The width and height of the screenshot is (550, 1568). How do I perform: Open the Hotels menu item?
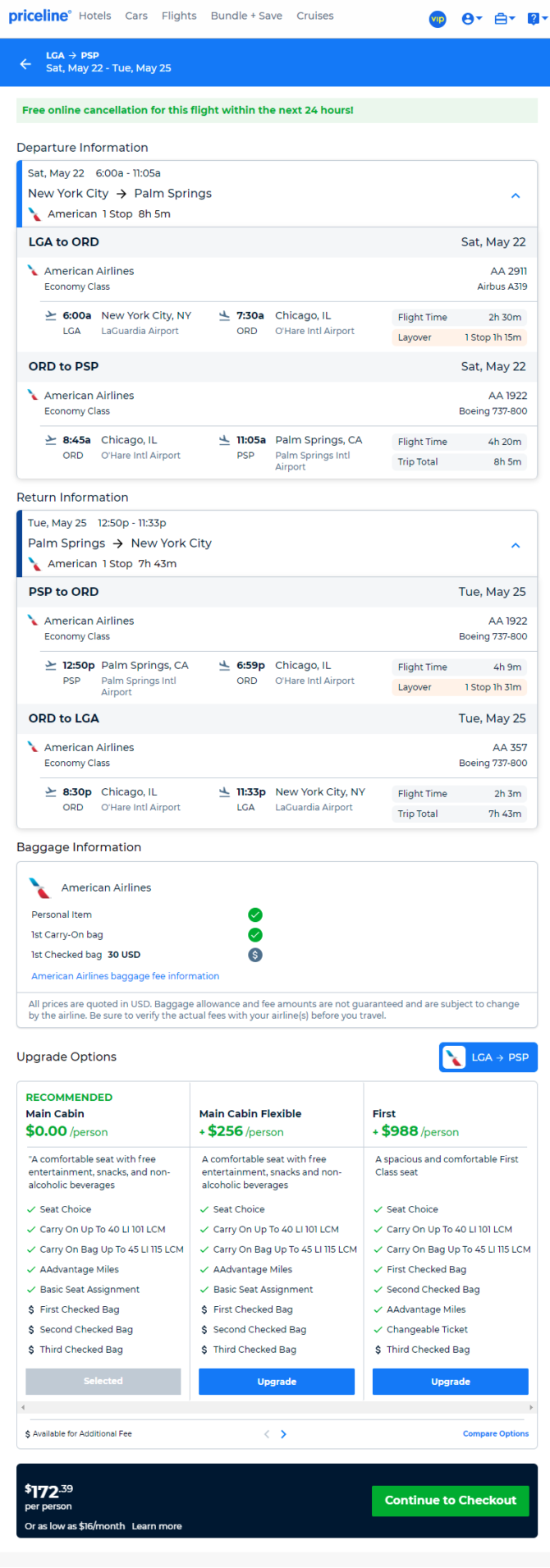(95, 16)
